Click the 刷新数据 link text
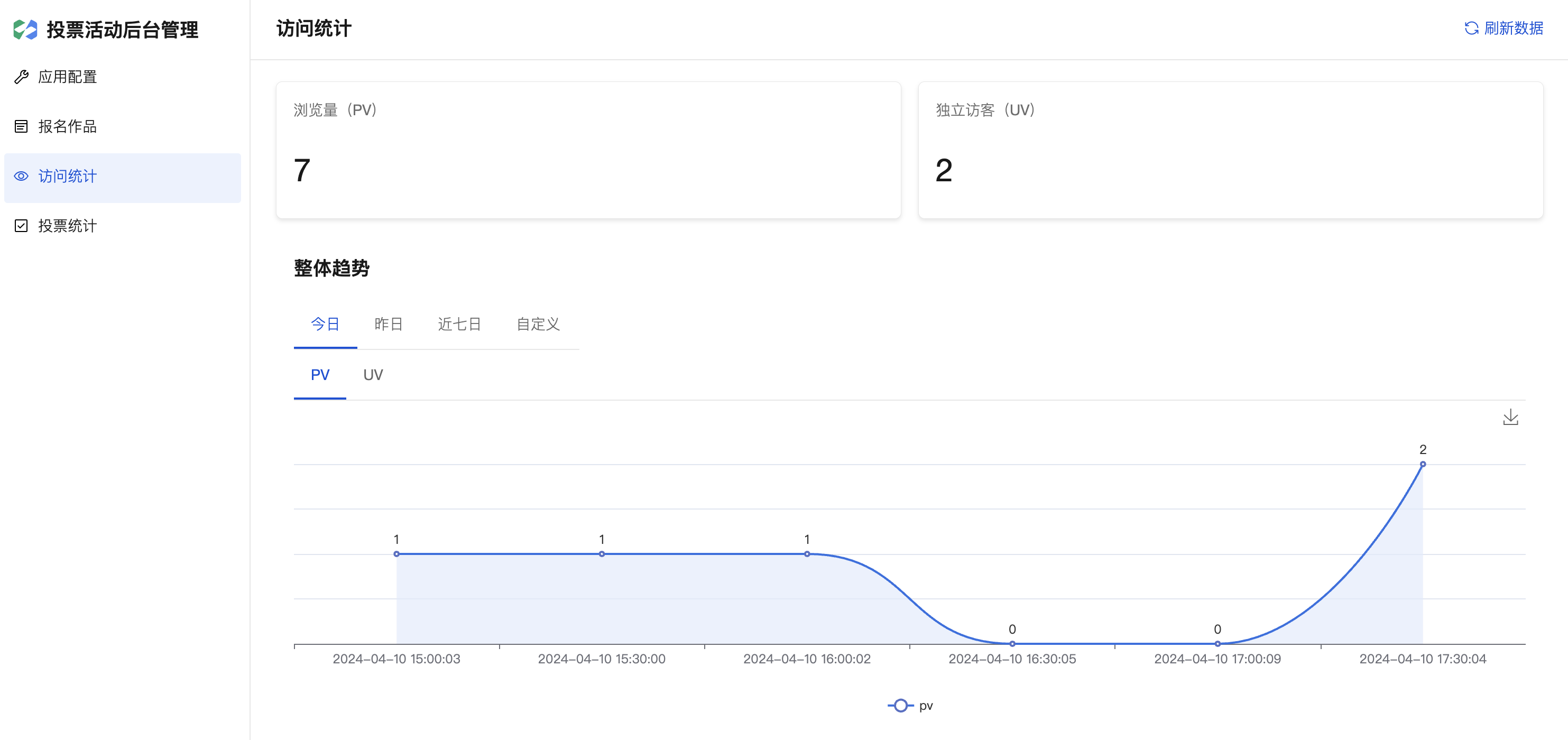Screen dimensions: 1568x740 tap(1514, 28)
